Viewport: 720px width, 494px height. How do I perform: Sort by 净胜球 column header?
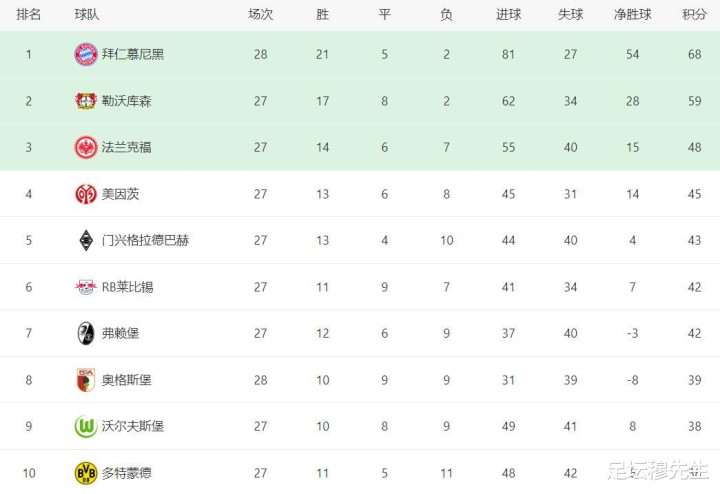(x=632, y=15)
